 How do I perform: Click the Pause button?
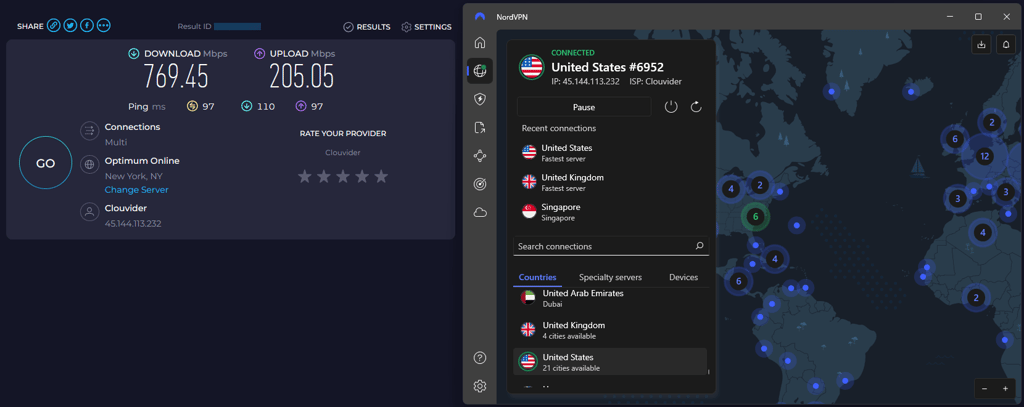(584, 107)
